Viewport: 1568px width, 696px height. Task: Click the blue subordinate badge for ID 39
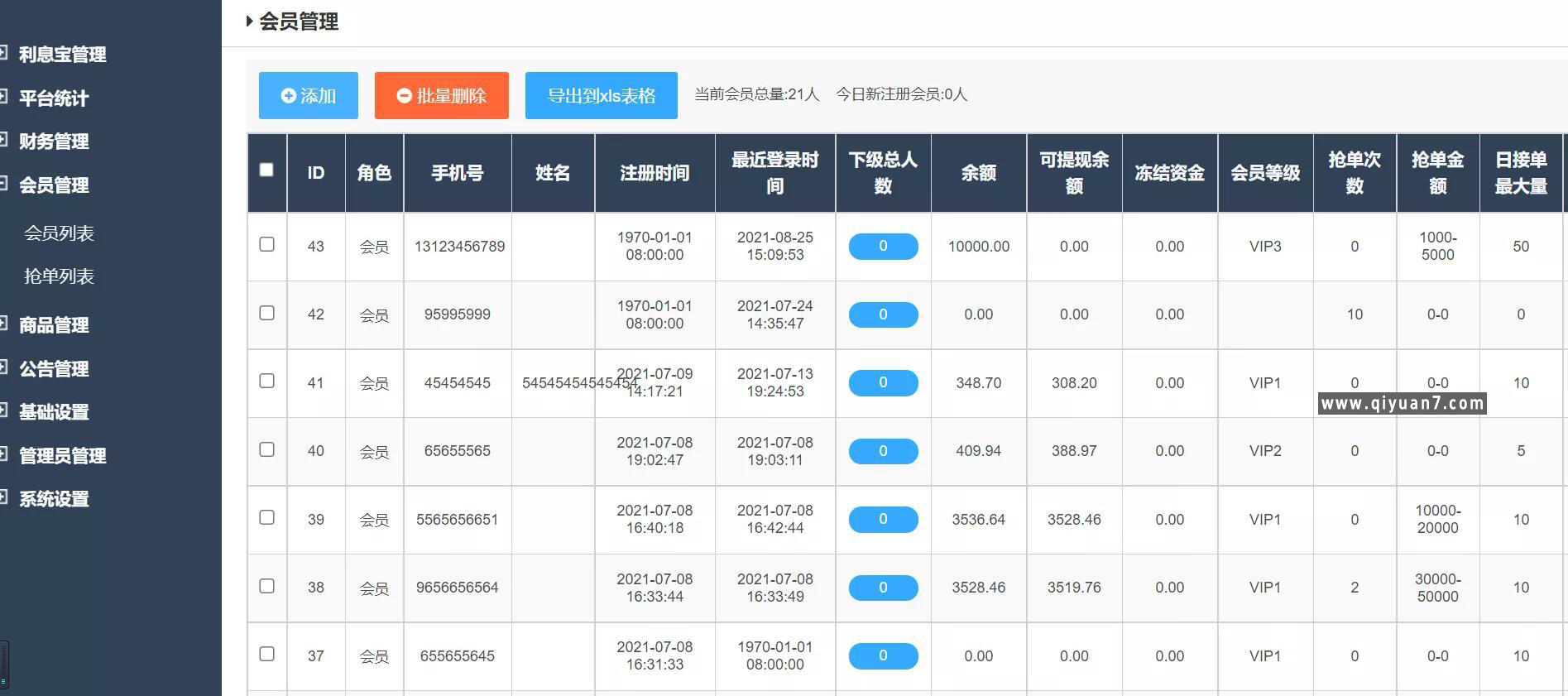click(883, 520)
